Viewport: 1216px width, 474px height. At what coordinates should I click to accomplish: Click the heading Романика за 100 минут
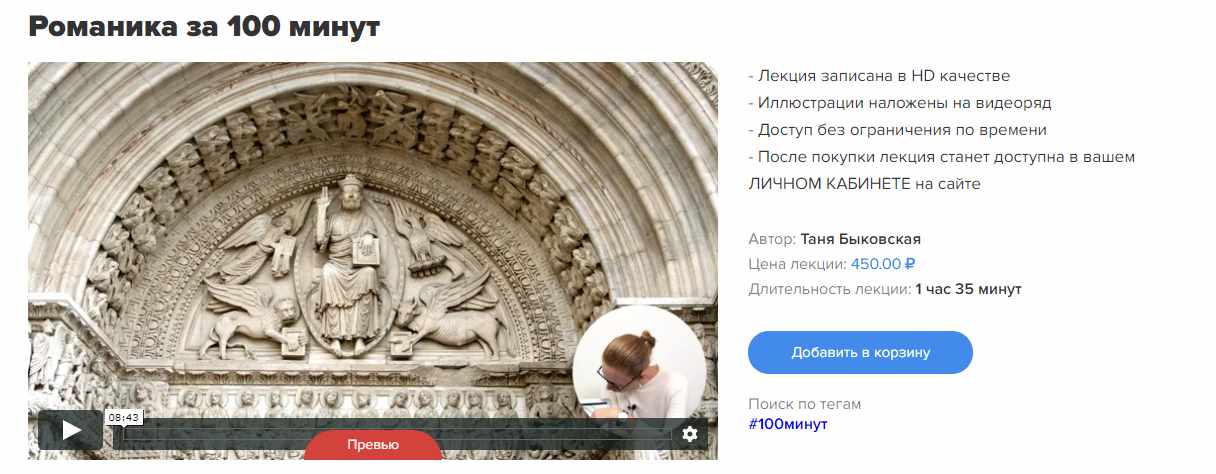pyautogui.click(x=204, y=26)
